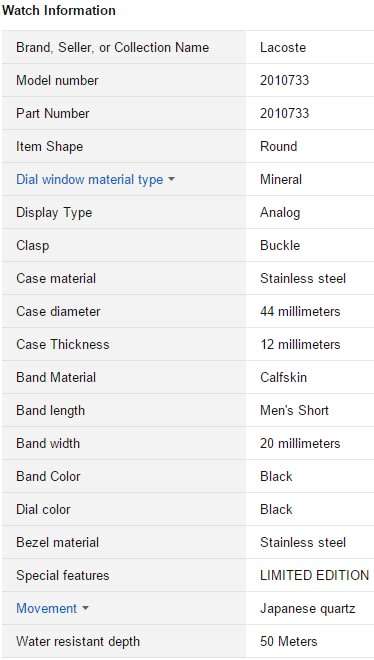Screen dimensions: 374x660
Task: Expand arrow beside Dial window material type
Action: pos(171,180)
